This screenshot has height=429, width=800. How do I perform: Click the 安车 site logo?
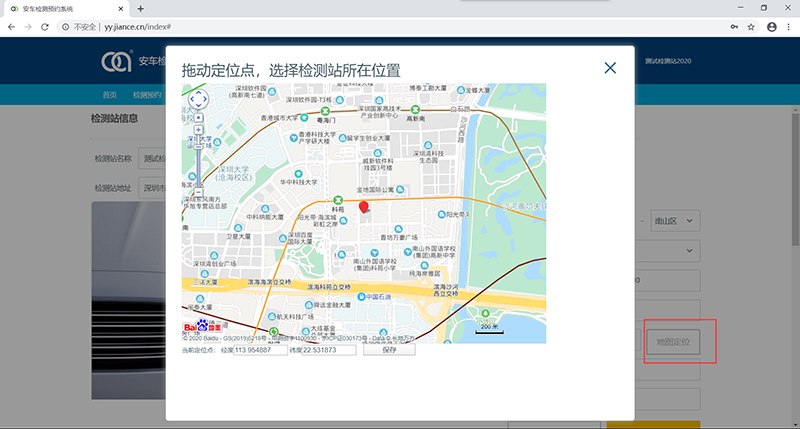[x=117, y=62]
